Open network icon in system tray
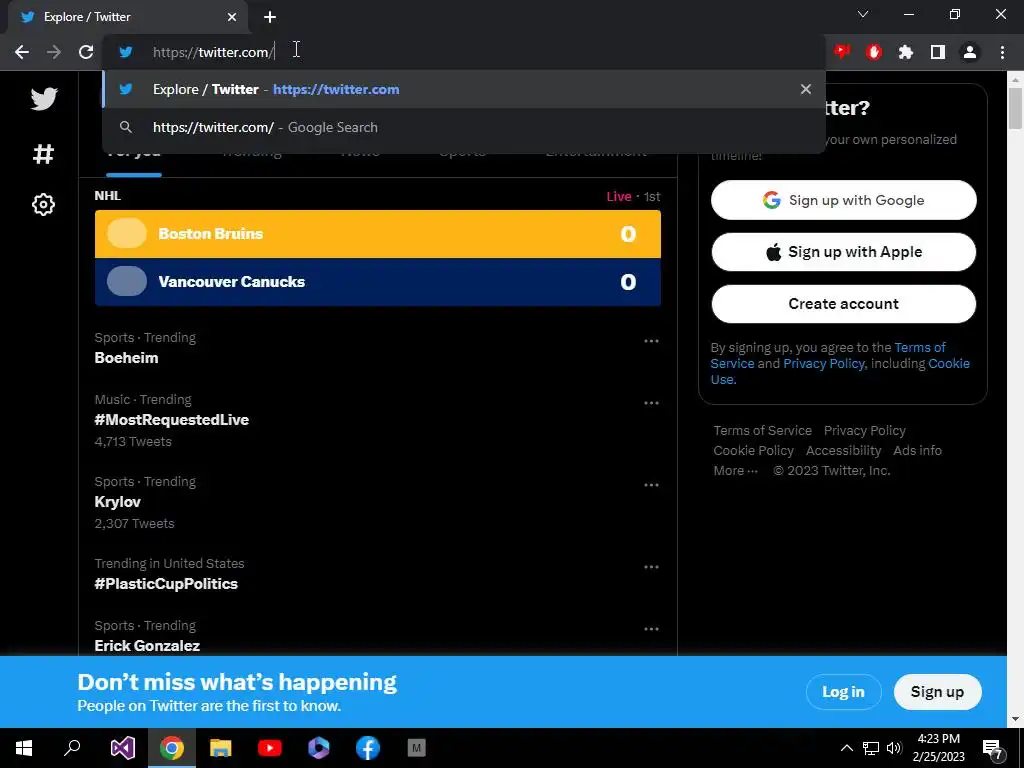This screenshot has height=768, width=1024. pos(871,748)
